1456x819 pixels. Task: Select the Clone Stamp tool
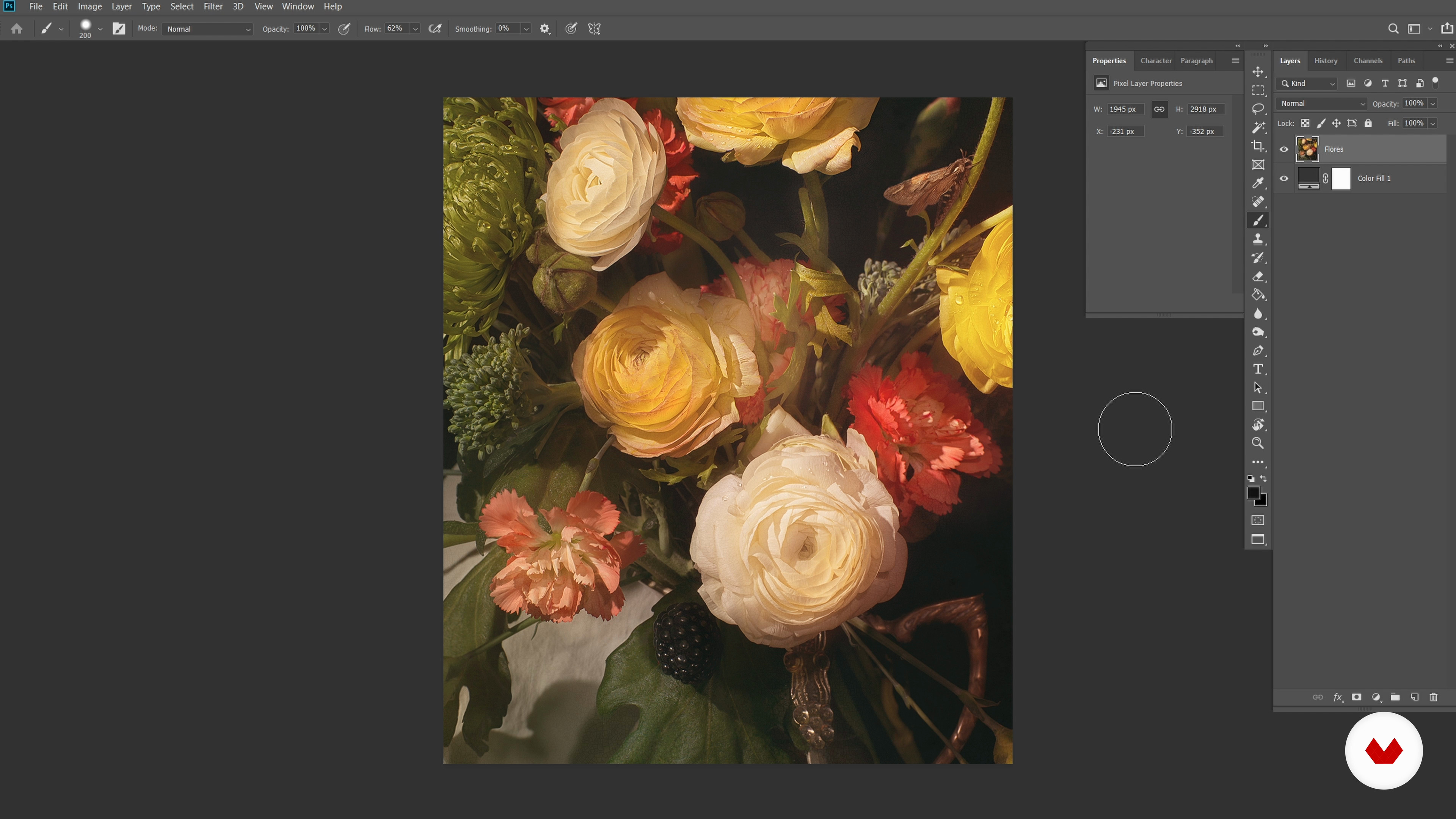(1258, 239)
